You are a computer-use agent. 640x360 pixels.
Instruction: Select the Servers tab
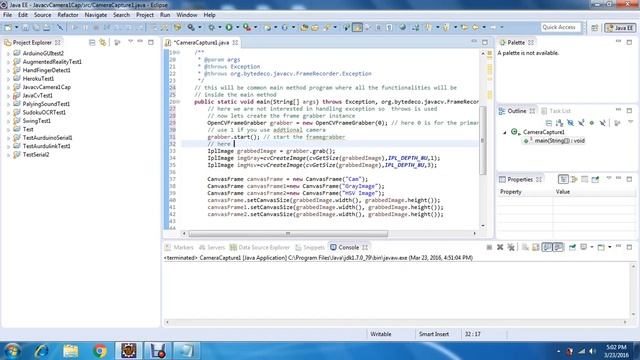212,247
